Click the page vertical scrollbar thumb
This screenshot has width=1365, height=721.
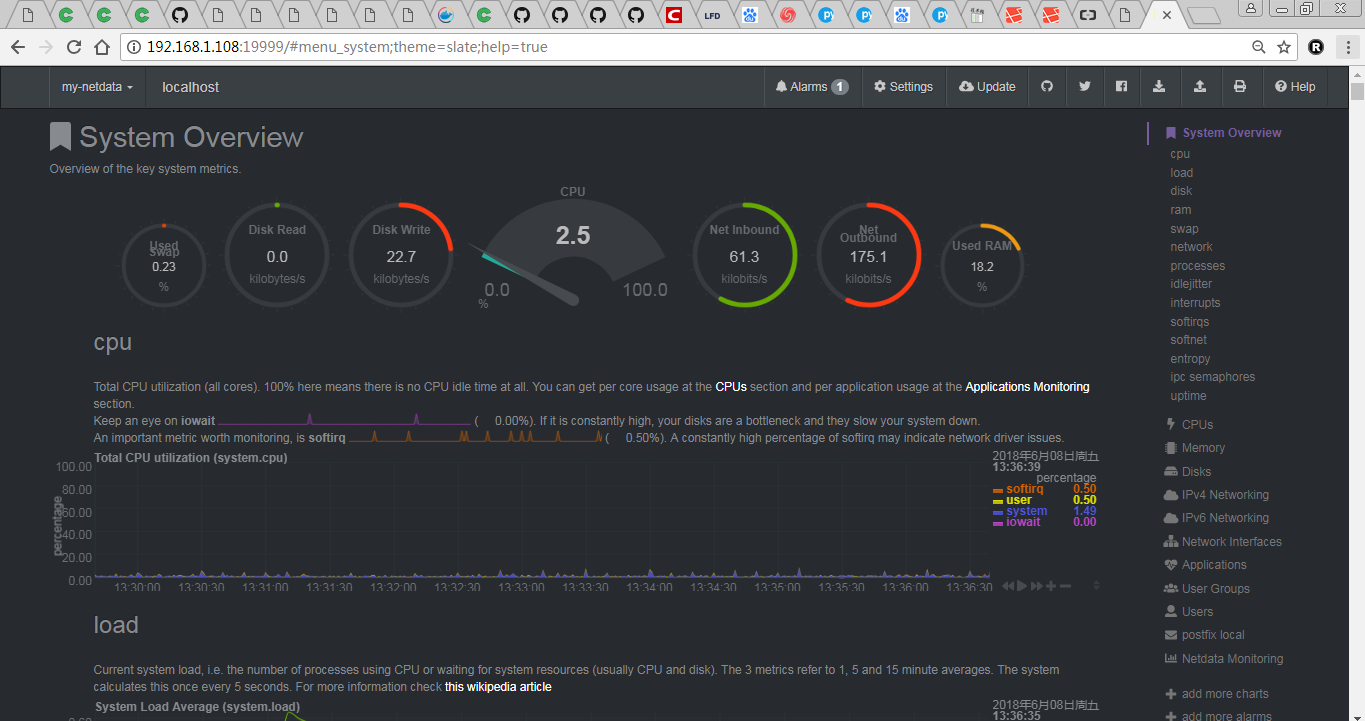click(1357, 92)
